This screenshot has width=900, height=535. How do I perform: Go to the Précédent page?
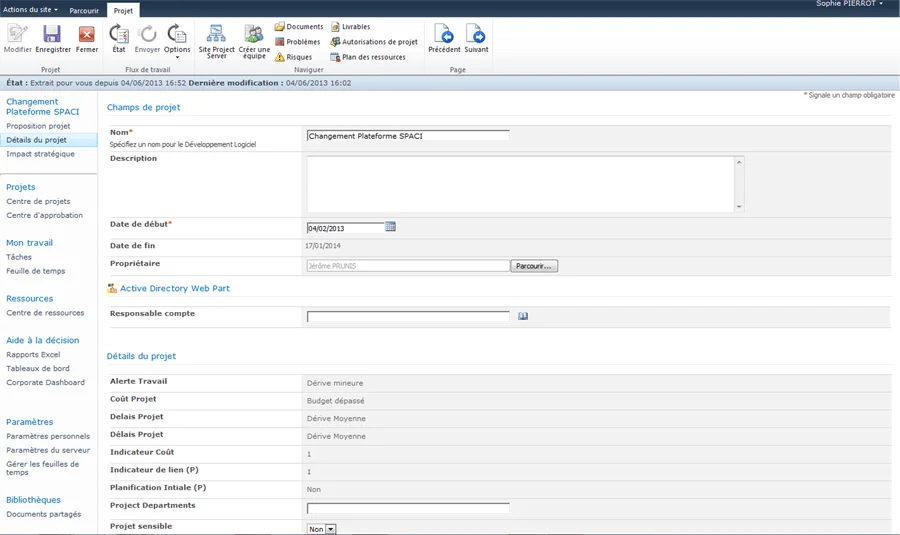444,38
